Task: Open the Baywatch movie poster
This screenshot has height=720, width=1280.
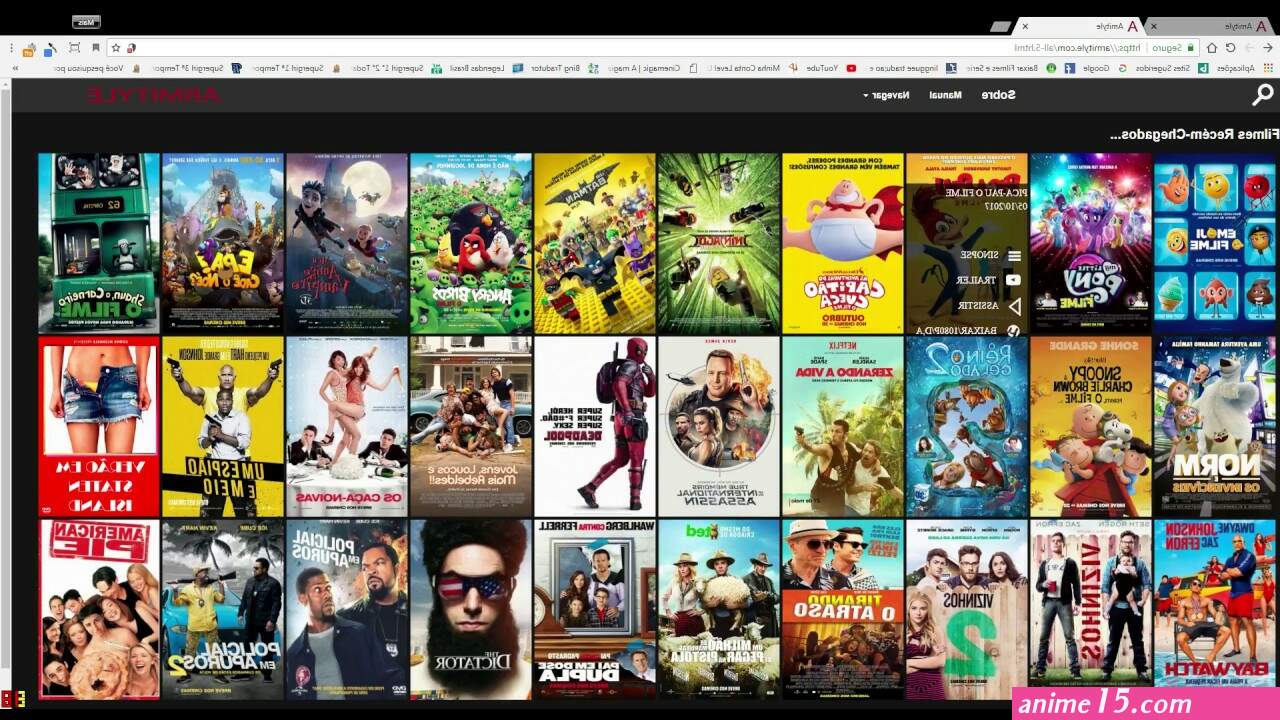Action: coord(1215,609)
